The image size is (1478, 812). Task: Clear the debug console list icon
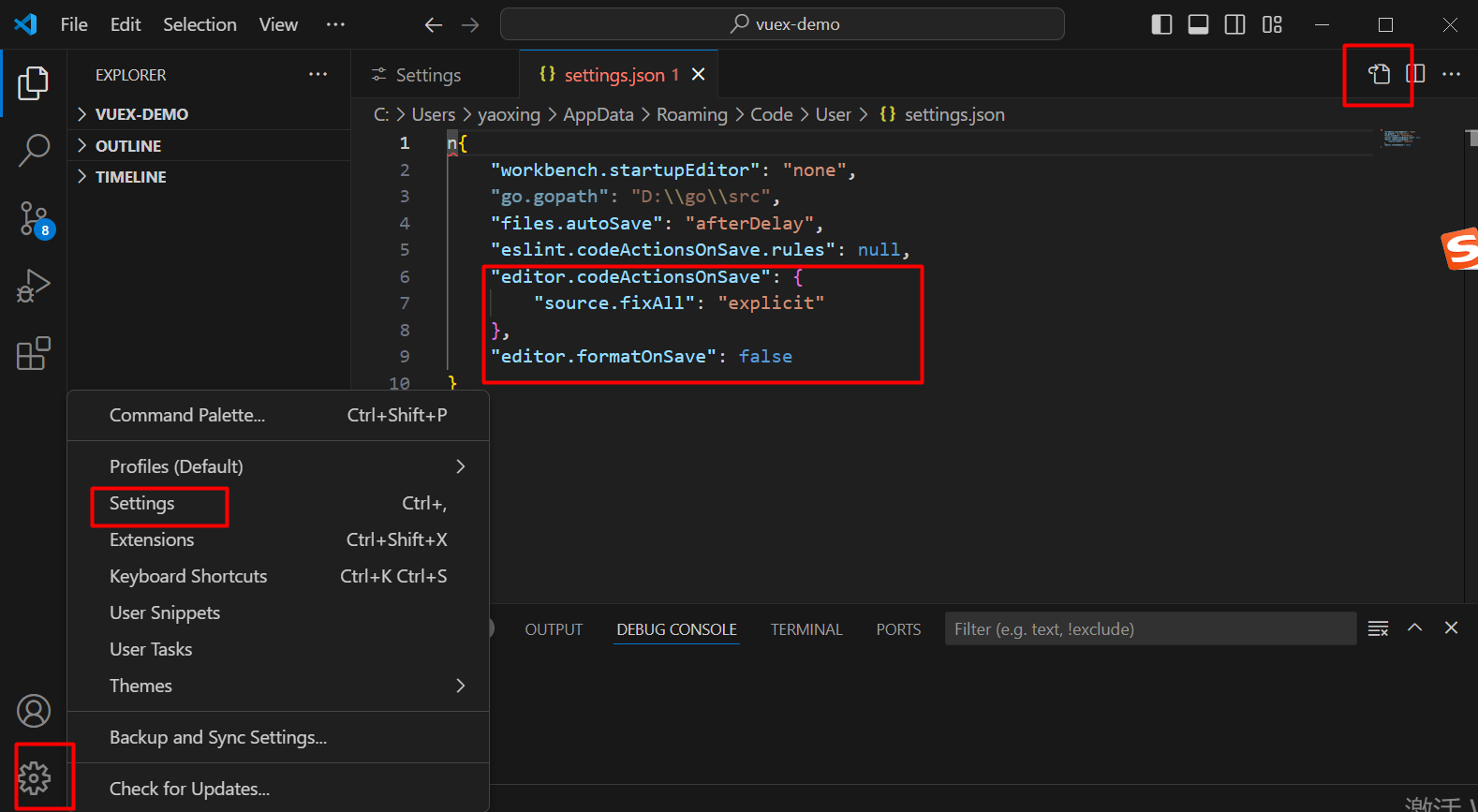pyautogui.click(x=1378, y=628)
